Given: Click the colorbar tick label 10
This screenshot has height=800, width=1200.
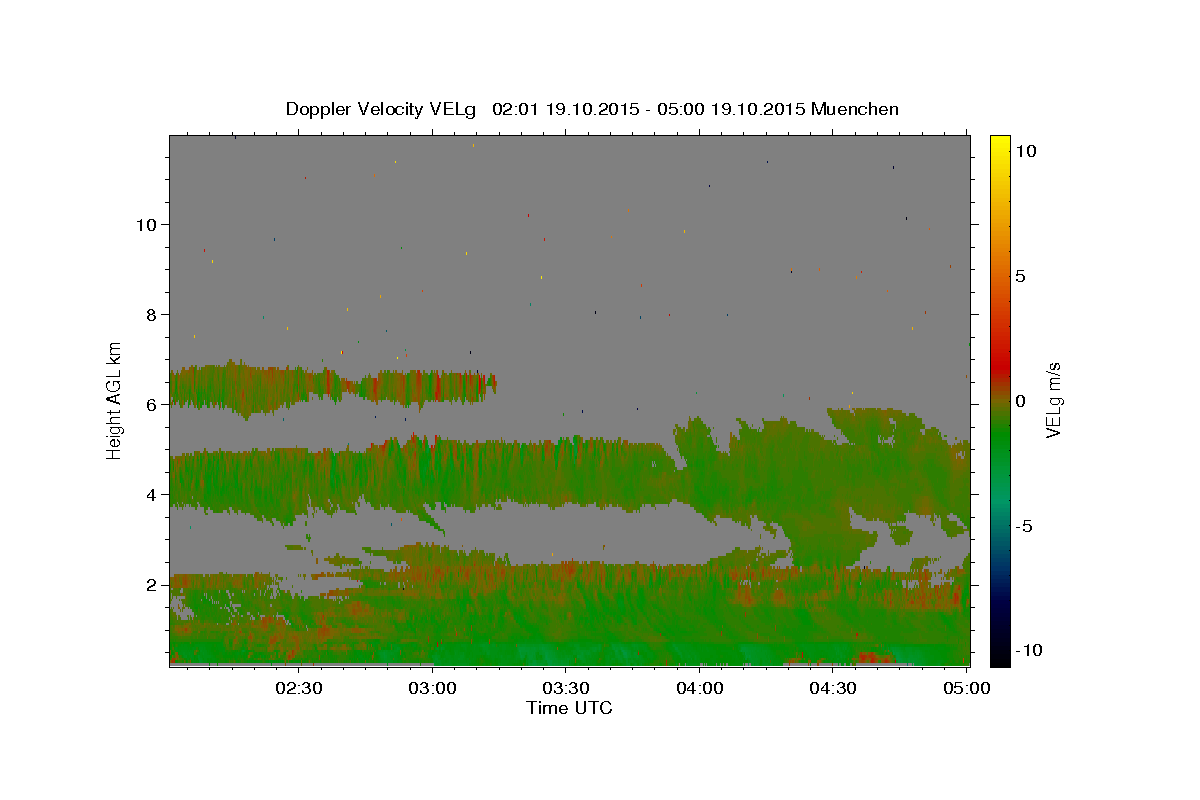Looking at the screenshot, I should pos(1025,151).
